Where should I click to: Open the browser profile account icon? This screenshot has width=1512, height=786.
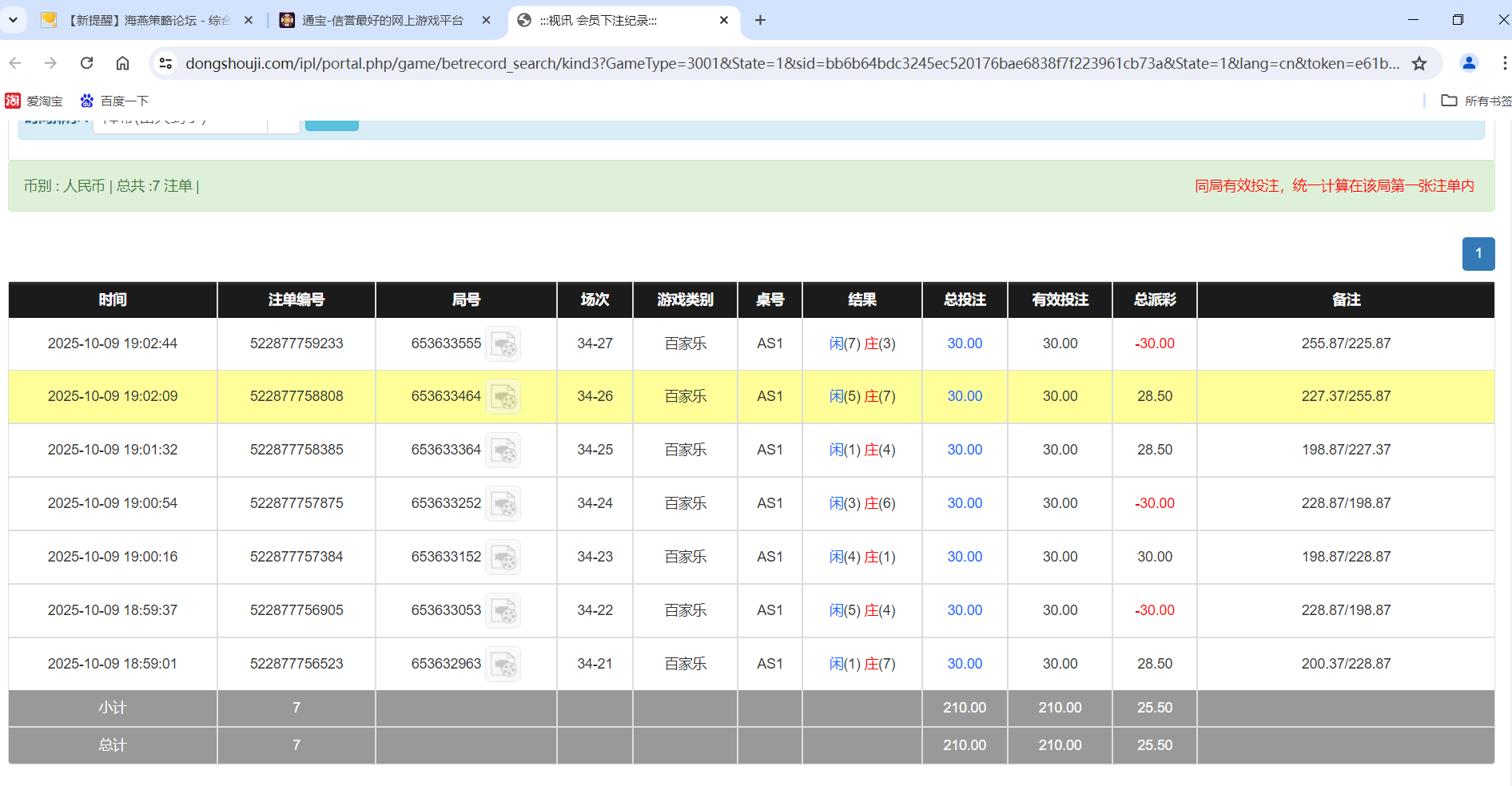1469,63
